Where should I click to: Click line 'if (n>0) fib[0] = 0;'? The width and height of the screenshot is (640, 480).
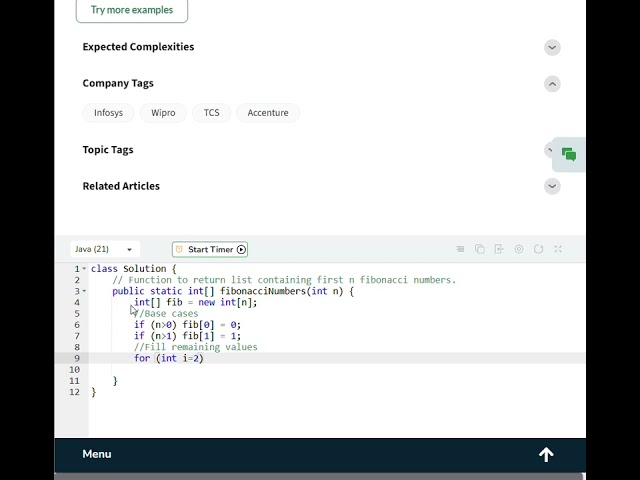[x=187, y=325]
